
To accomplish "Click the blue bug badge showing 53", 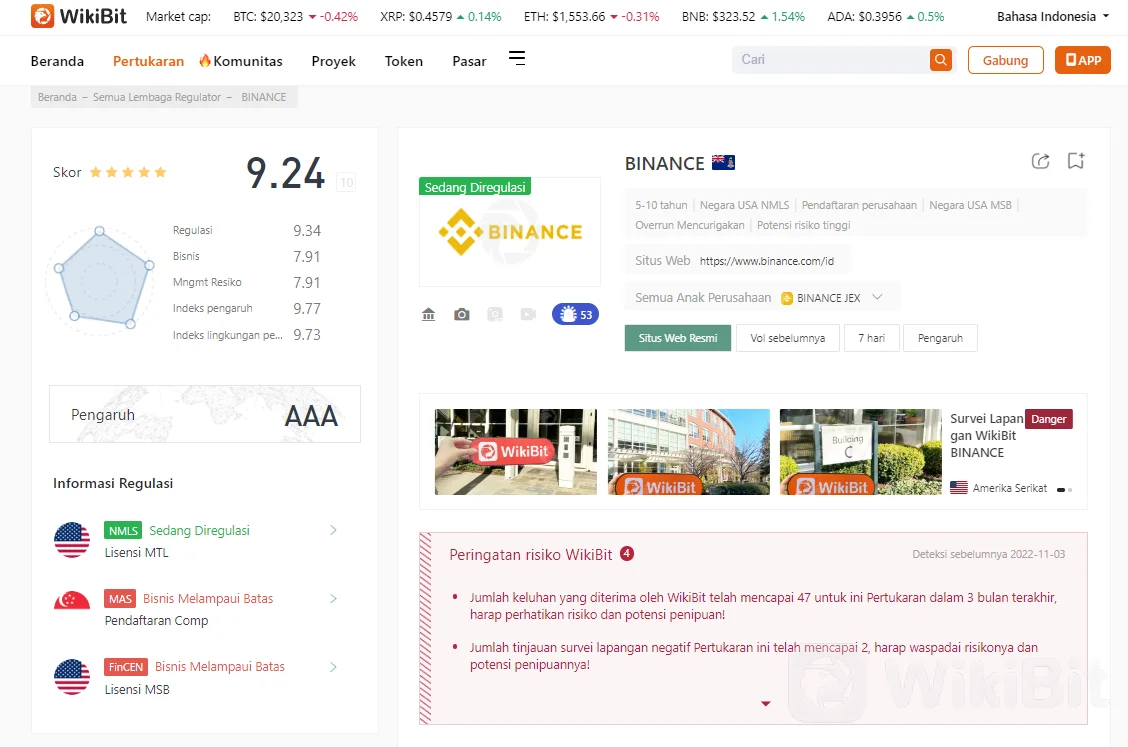I will (x=575, y=315).
